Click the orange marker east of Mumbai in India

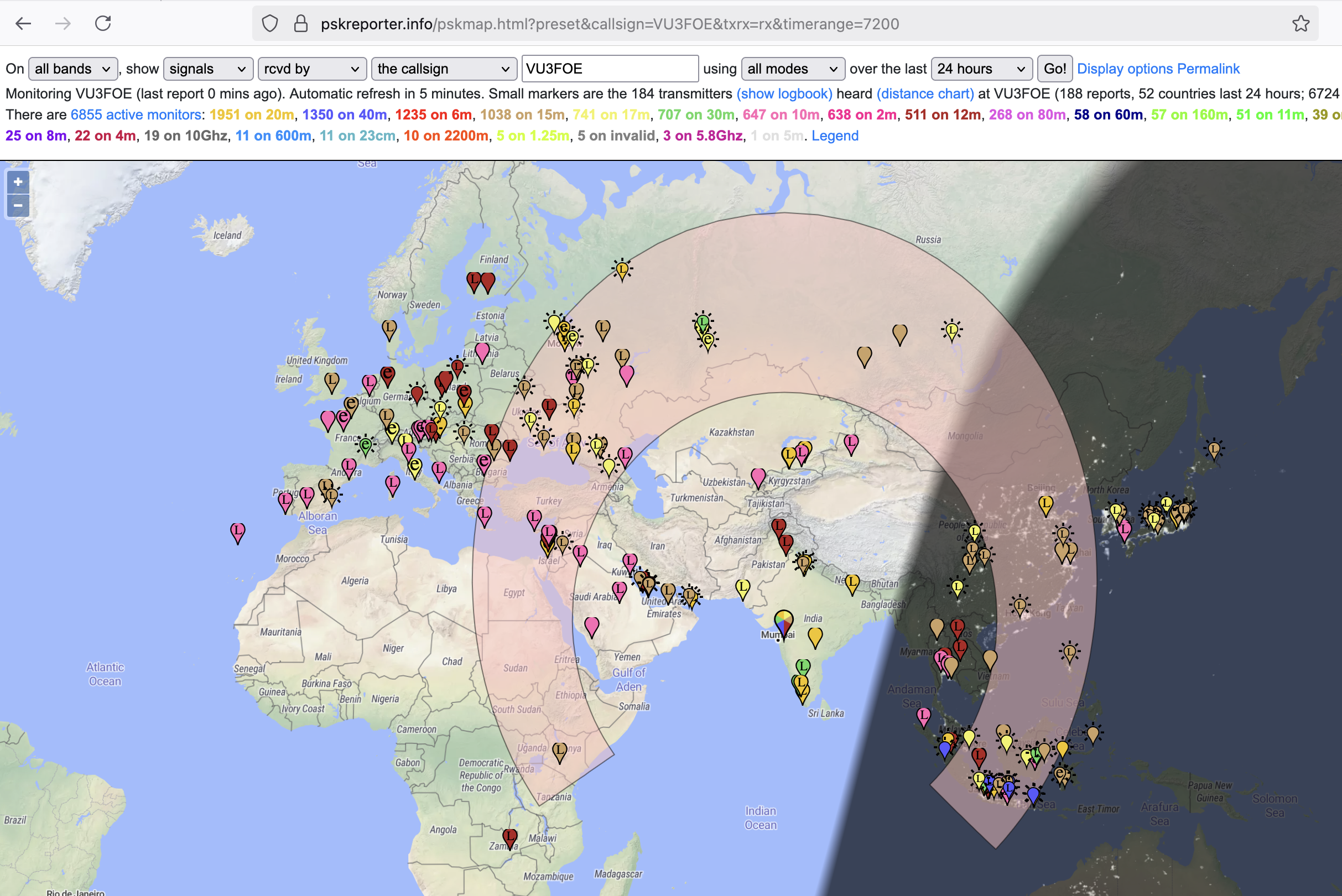point(815,637)
